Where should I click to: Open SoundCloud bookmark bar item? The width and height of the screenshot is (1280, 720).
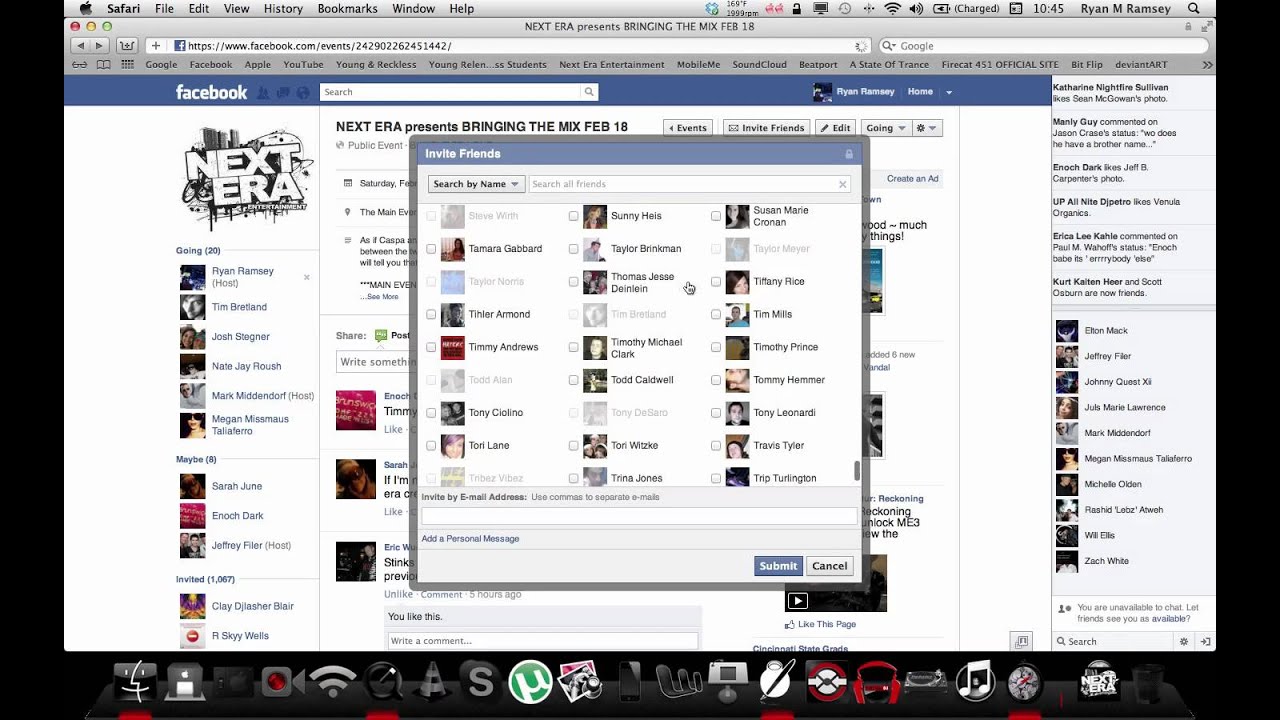click(759, 65)
